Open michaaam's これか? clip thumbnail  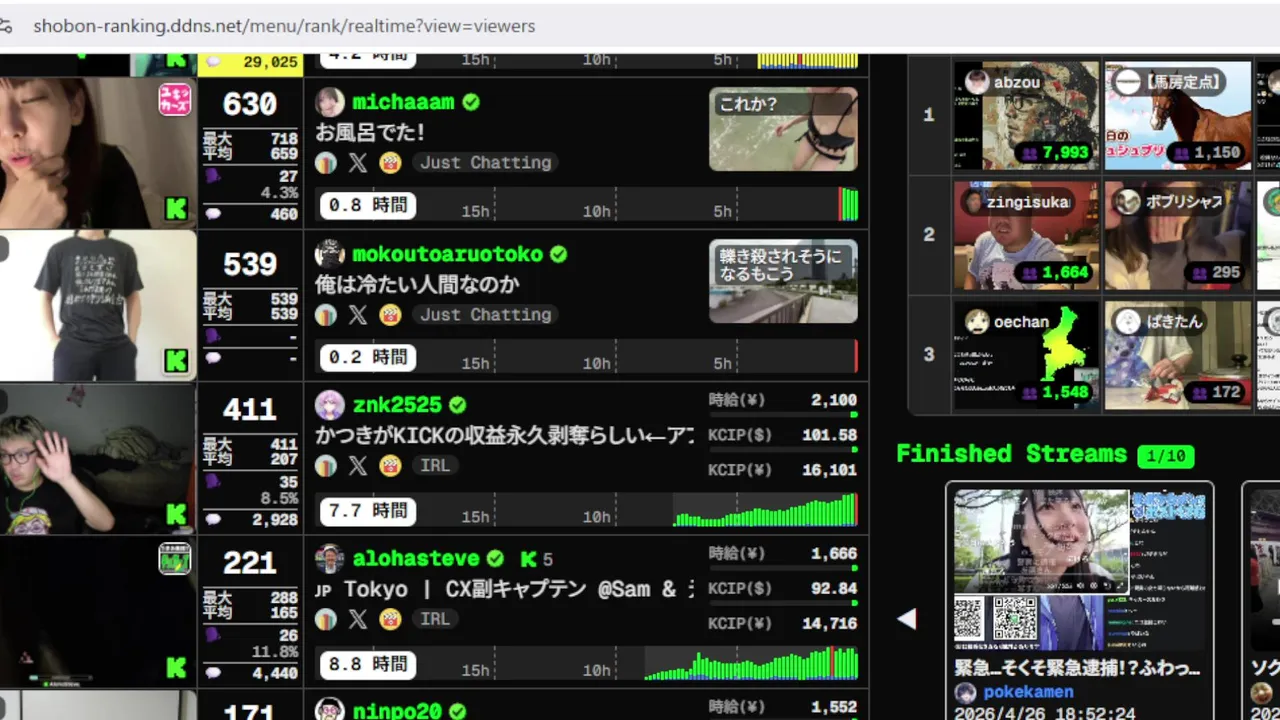pyautogui.click(x=783, y=129)
